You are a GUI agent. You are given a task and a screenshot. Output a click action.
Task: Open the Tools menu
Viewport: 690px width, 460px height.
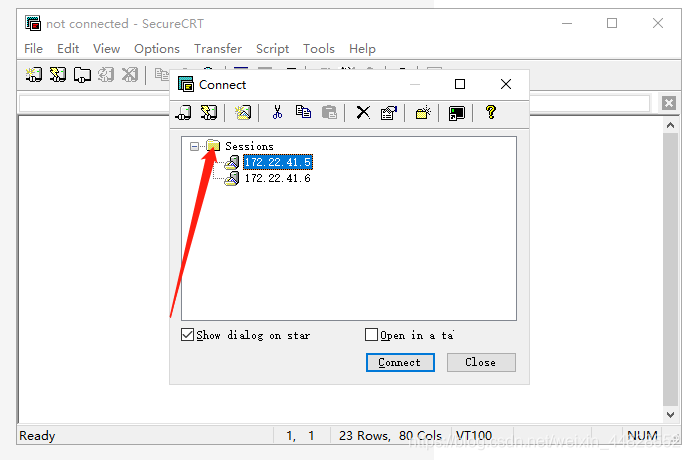[x=319, y=48]
